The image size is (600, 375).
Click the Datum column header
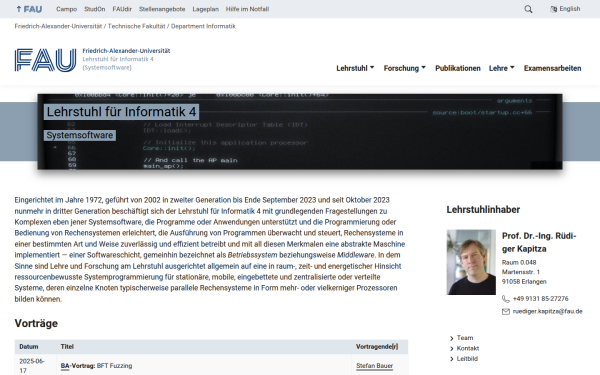click(x=29, y=347)
